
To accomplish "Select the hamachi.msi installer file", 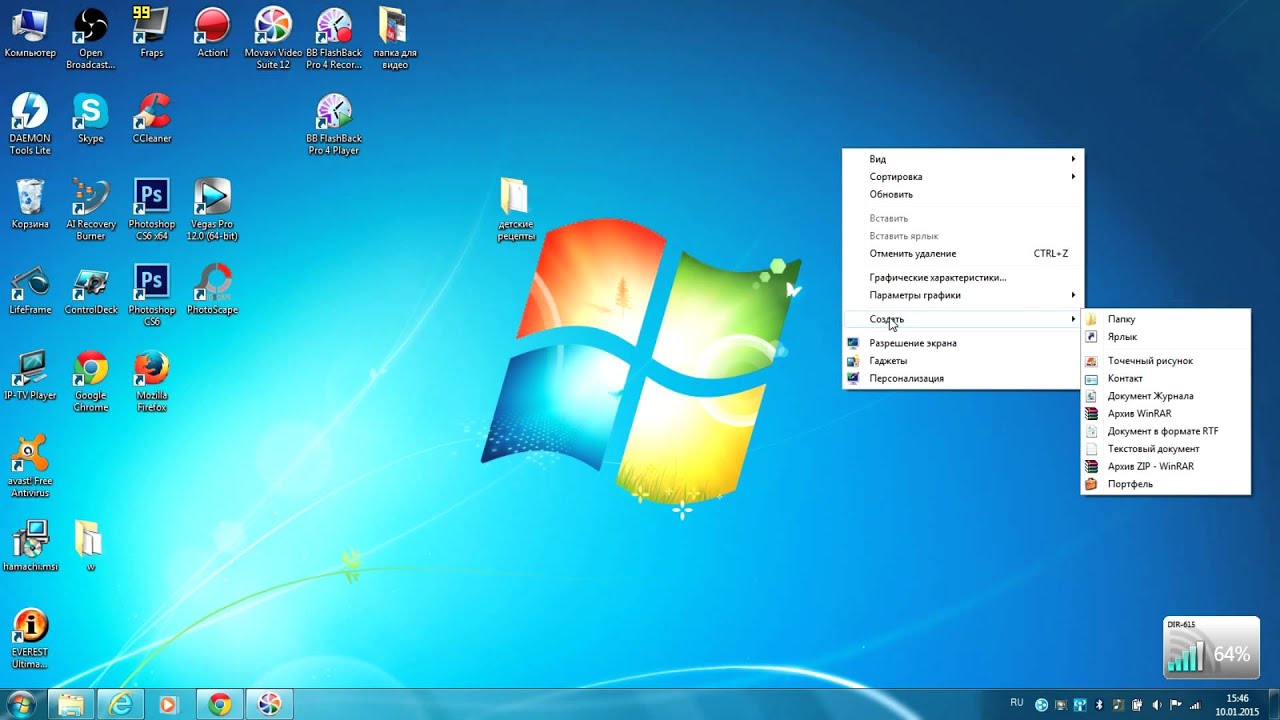I will point(30,546).
